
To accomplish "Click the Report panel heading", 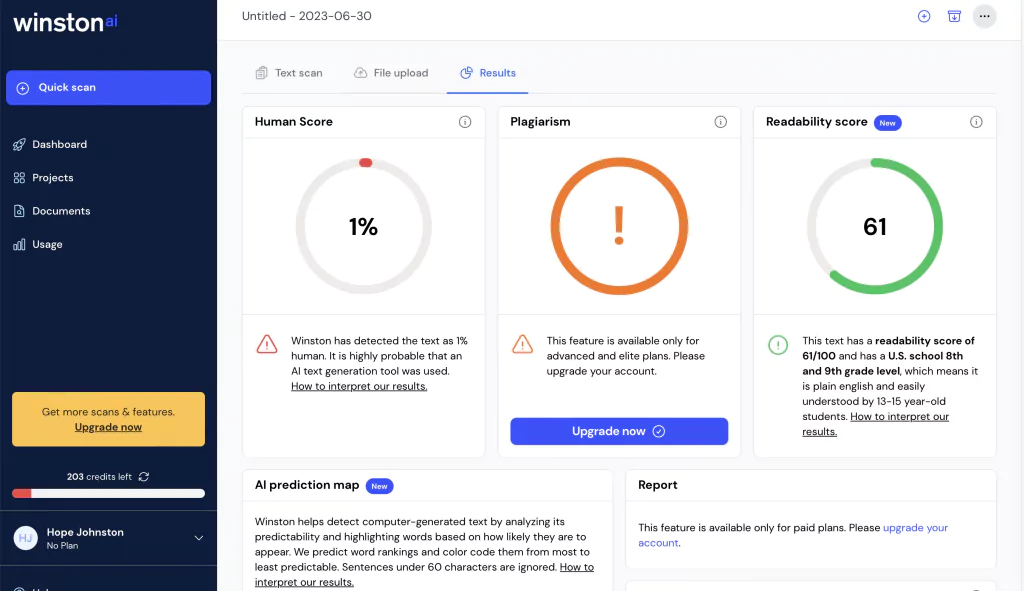I will click(x=658, y=485).
